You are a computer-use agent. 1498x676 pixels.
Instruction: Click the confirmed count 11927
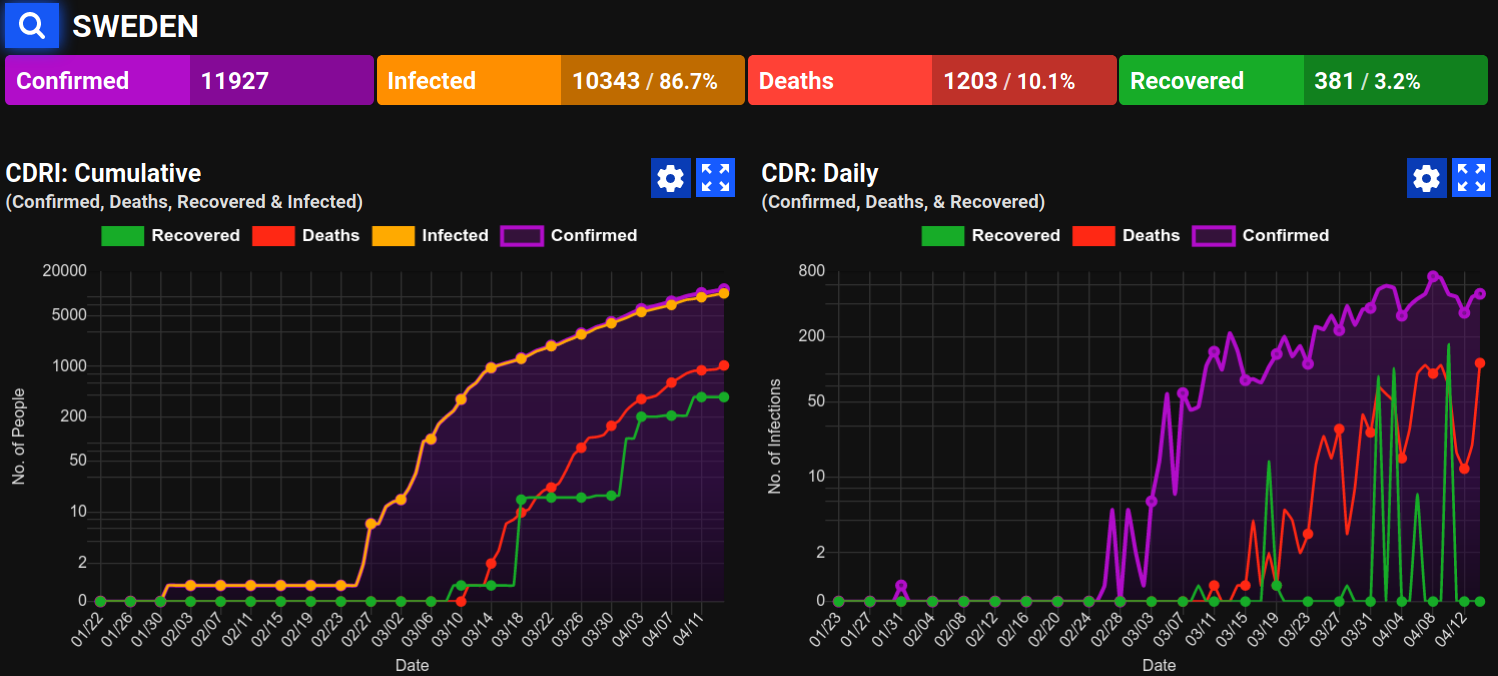pos(235,81)
